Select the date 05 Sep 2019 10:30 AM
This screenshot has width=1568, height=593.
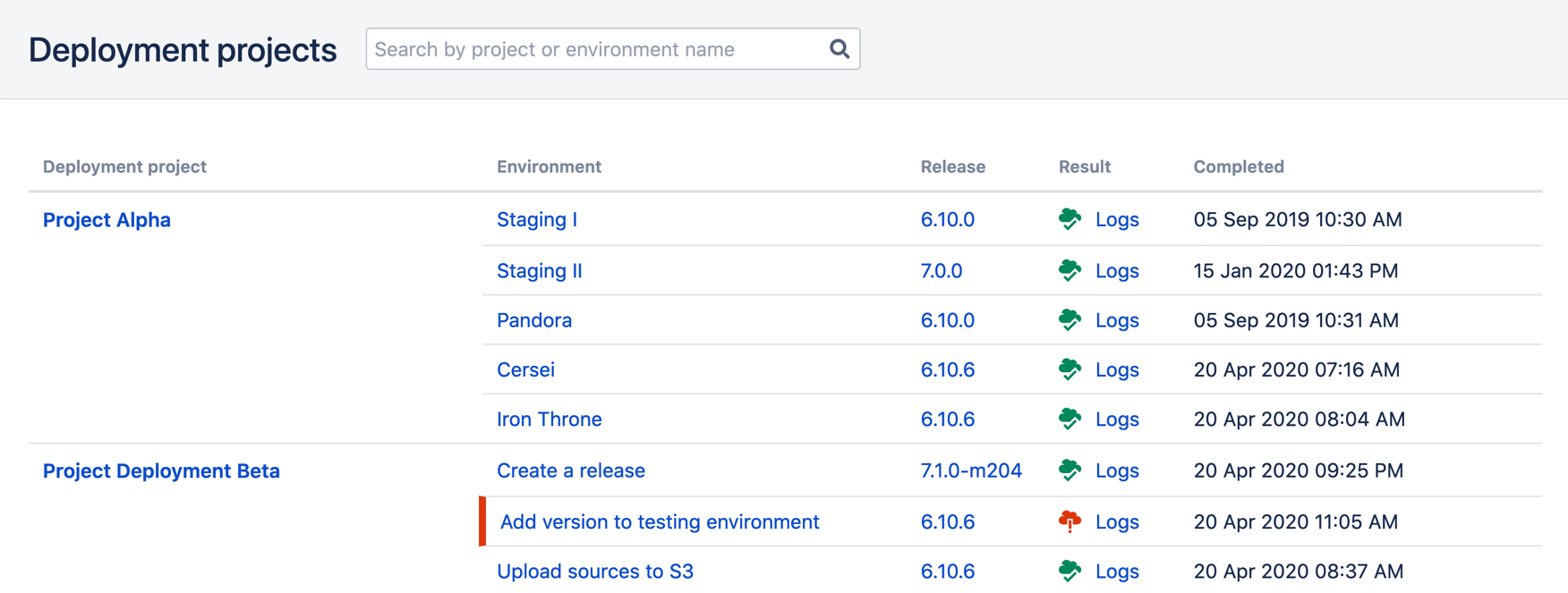(1298, 219)
